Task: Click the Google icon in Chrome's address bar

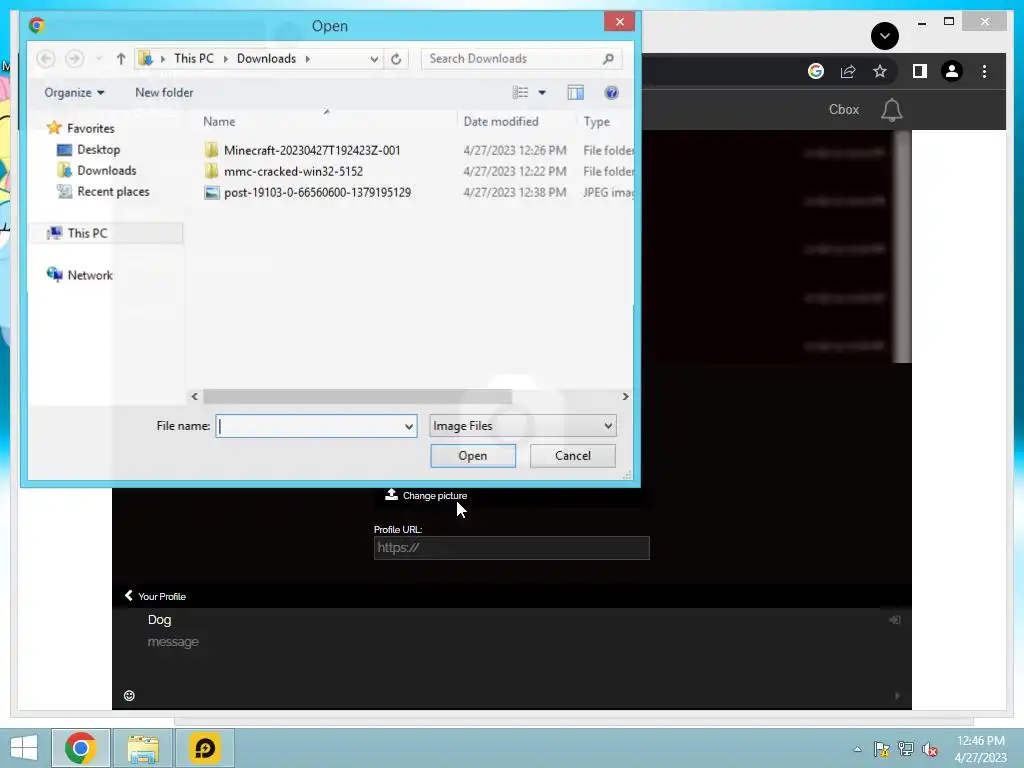Action: pyautogui.click(x=816, y=71)
